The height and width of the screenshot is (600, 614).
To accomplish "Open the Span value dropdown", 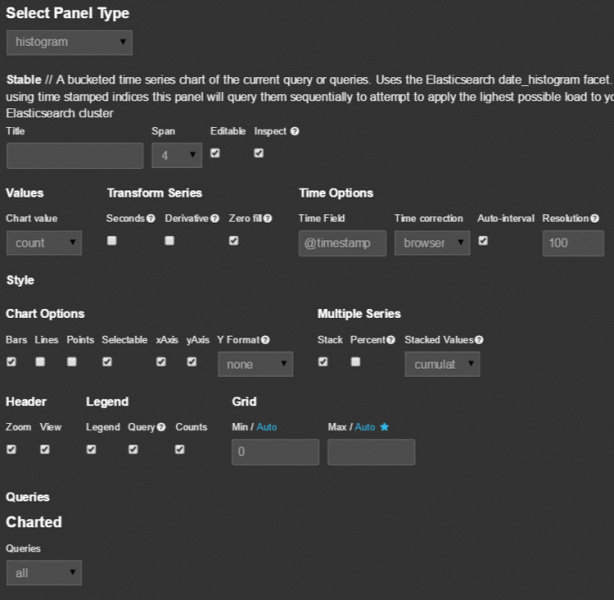I will pyautogui.click(x=176, y=155).
